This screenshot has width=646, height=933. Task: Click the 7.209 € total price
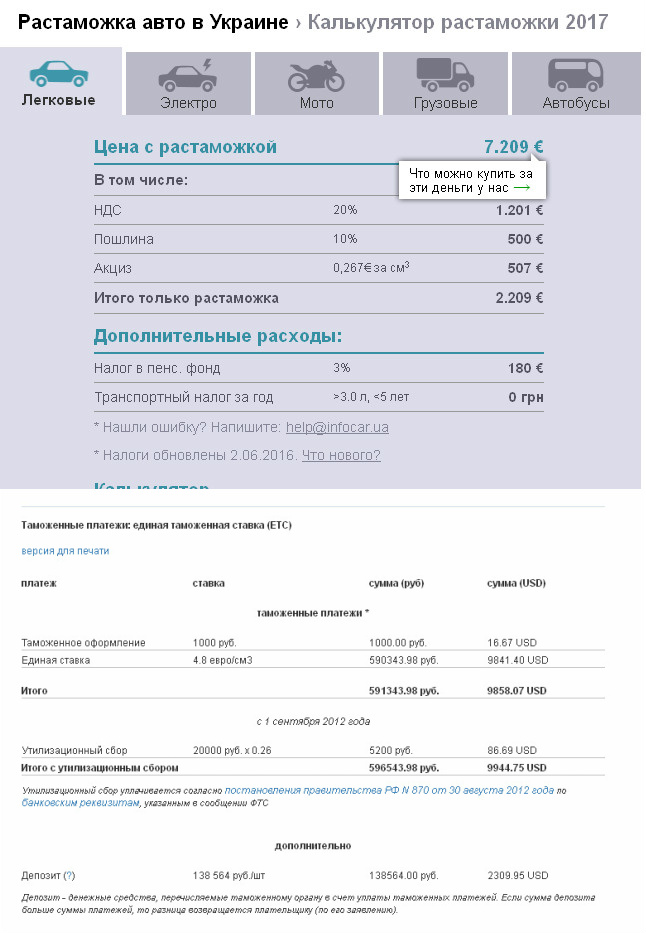point(513,146)
